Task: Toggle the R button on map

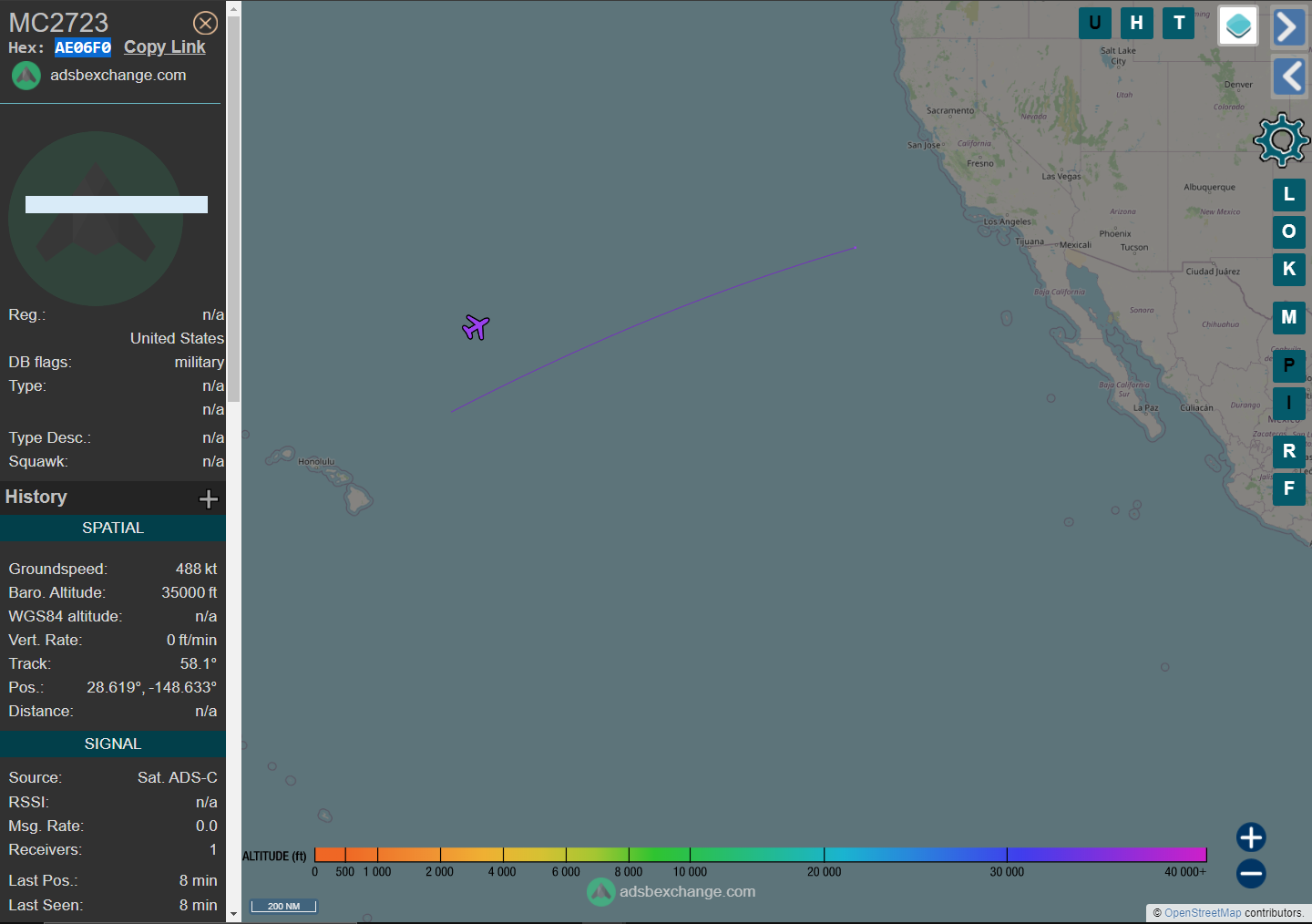Action: coord(1289,451)
